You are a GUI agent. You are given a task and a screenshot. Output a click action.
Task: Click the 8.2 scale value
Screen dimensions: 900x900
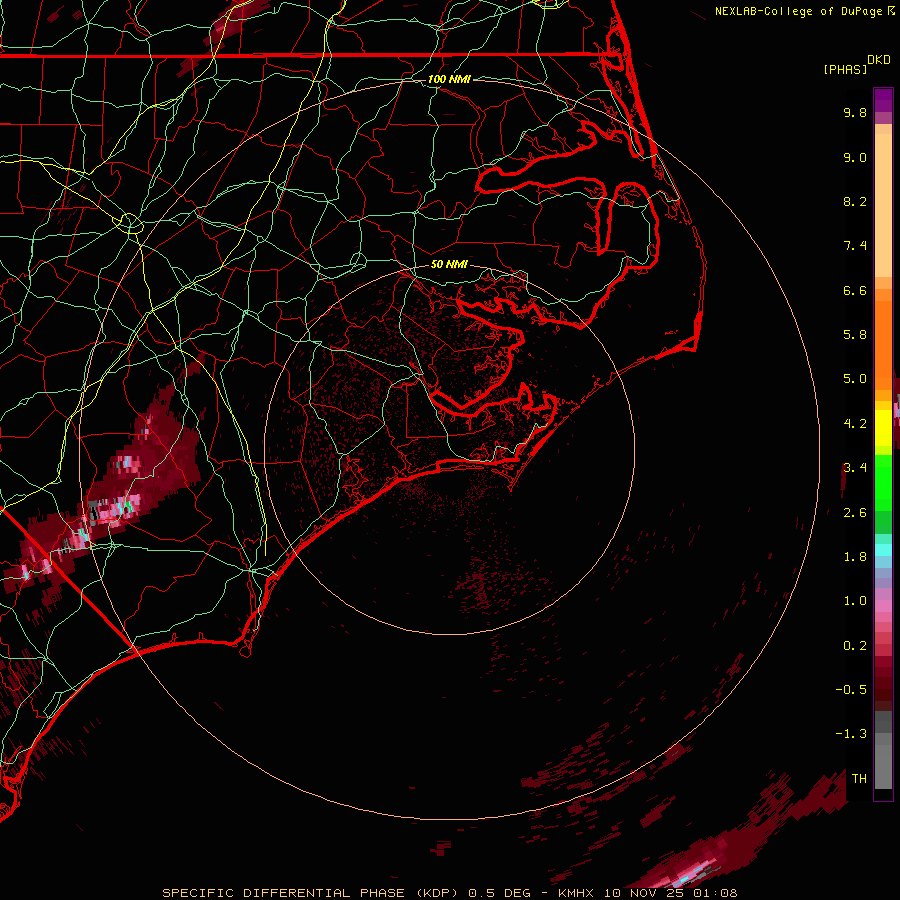pos(855,201)
